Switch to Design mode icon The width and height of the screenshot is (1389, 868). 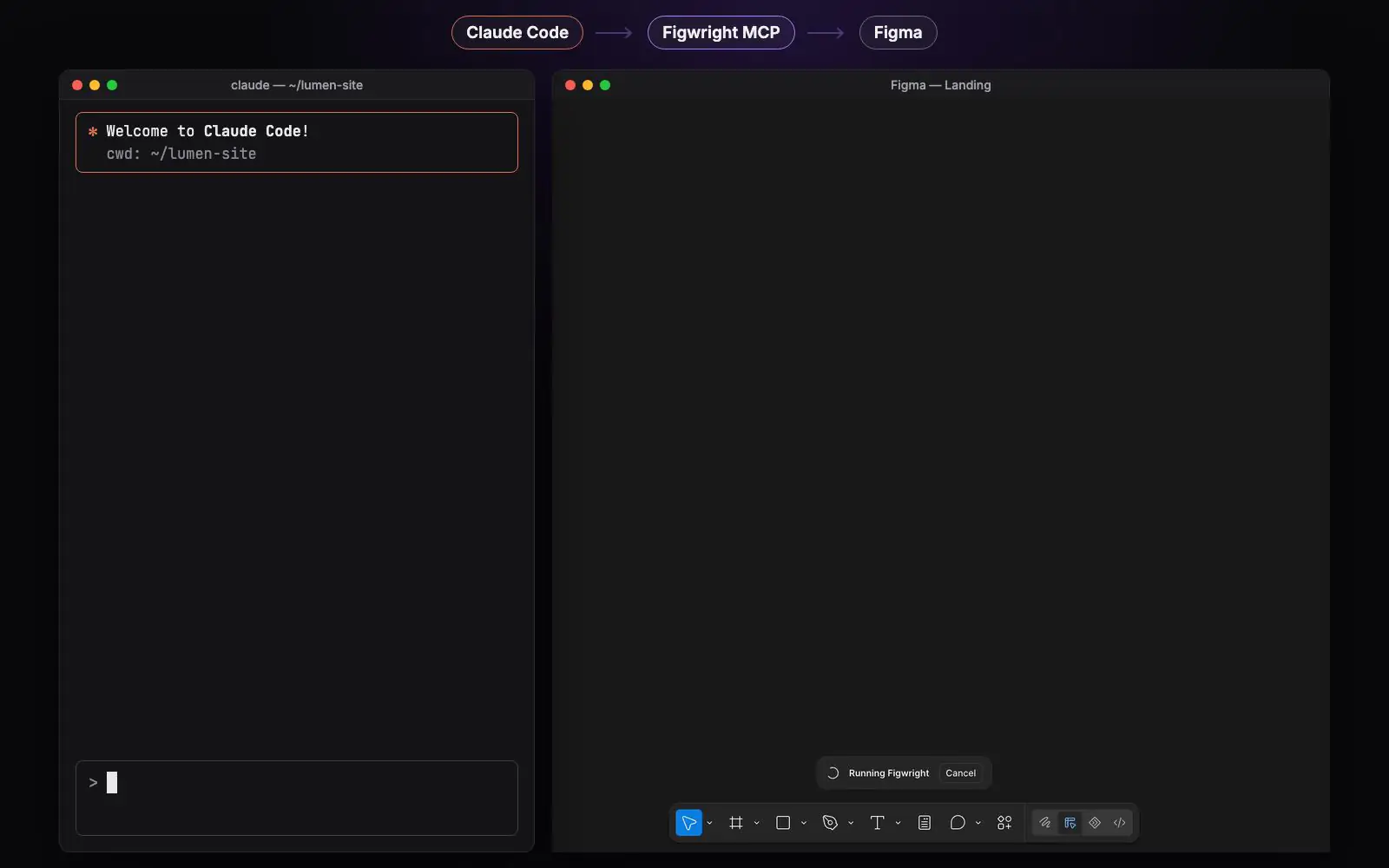pyautogui.click(x=1070, y=823)
